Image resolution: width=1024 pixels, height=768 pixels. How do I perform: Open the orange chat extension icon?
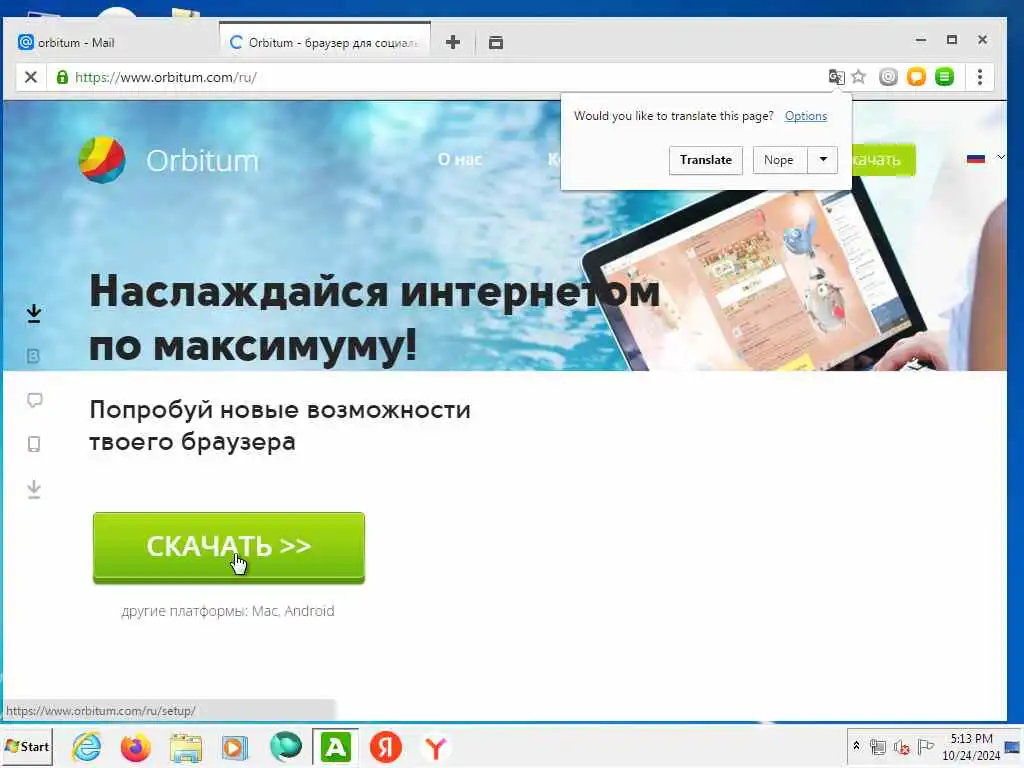point(916,77)
